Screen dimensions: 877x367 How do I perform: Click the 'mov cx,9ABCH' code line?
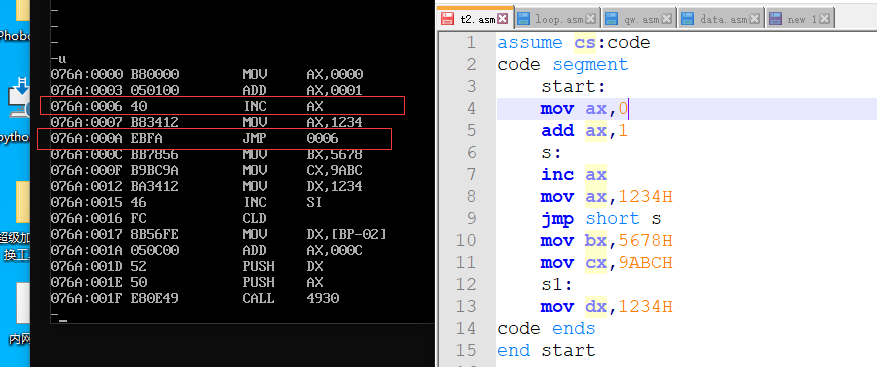(x=607, y=262)
